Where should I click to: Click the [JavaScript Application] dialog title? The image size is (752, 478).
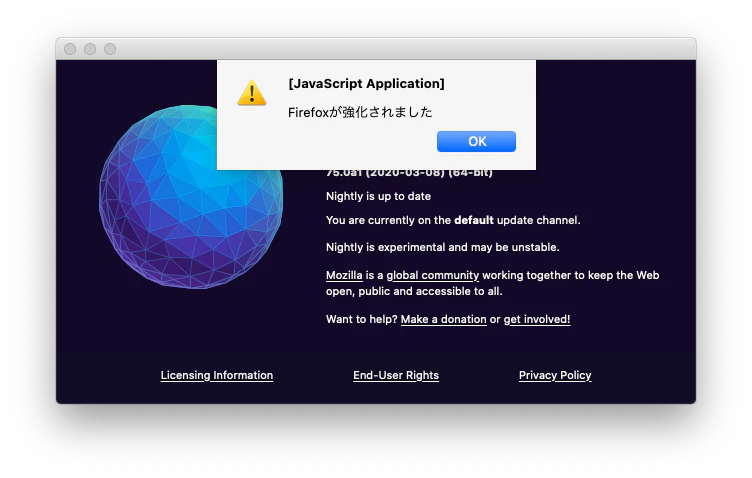(x=366, y=83)
